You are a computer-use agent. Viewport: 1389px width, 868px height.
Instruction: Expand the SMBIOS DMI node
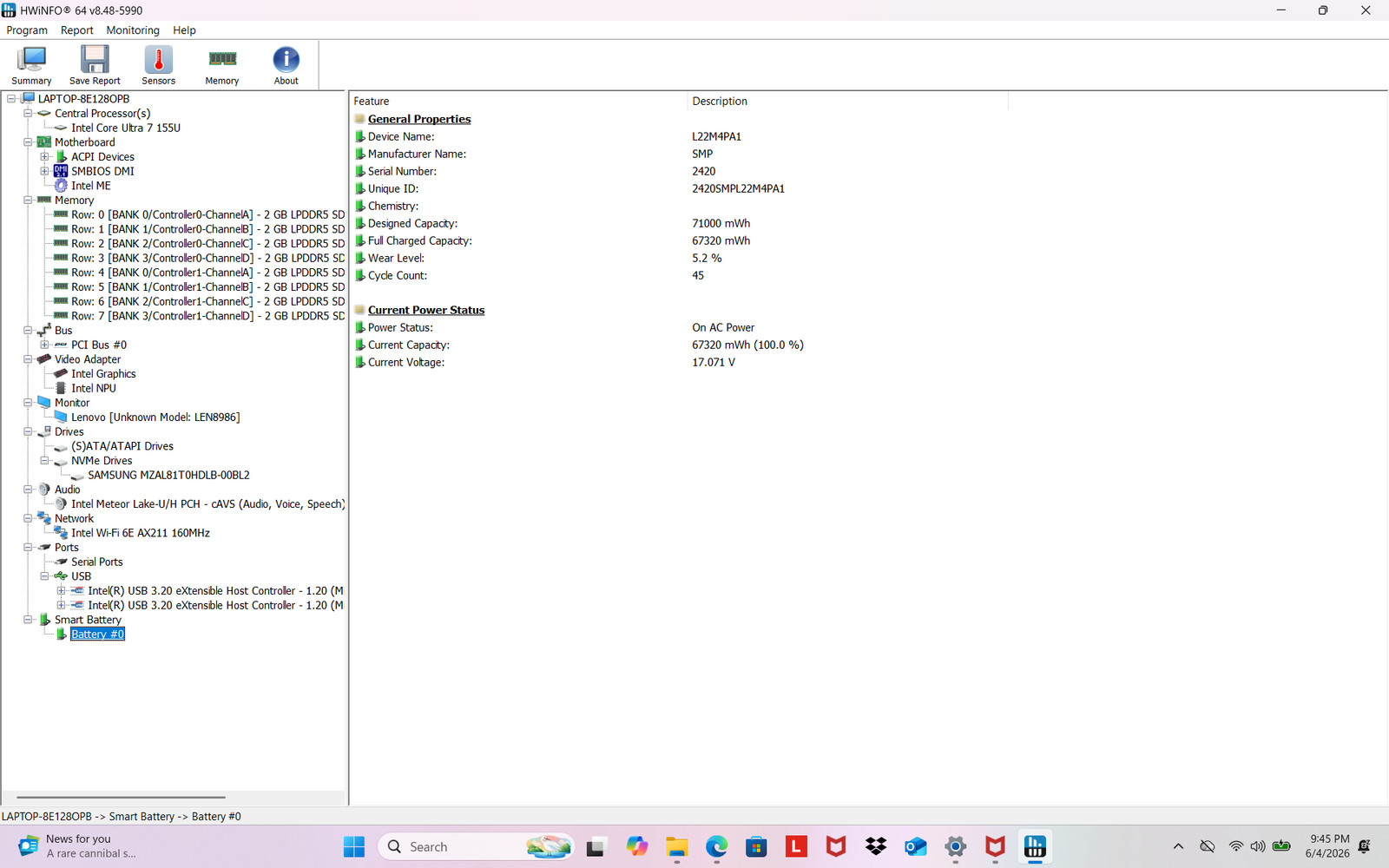44,171
